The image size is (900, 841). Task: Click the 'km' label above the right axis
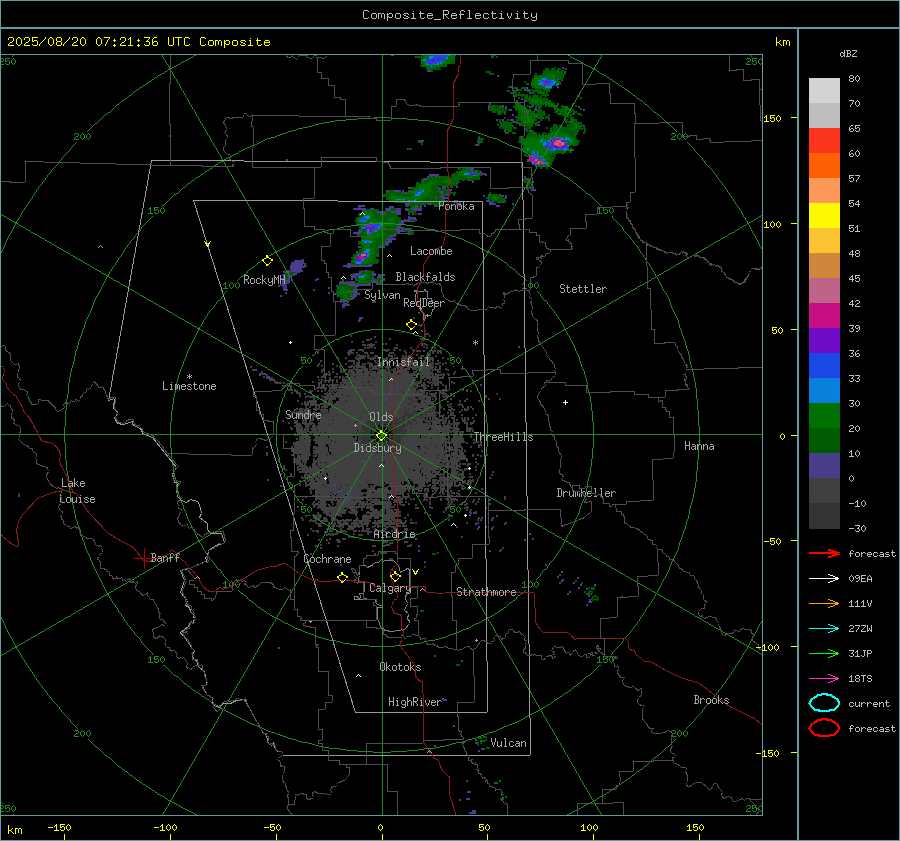pyautogui.click(x=782, y=42)
